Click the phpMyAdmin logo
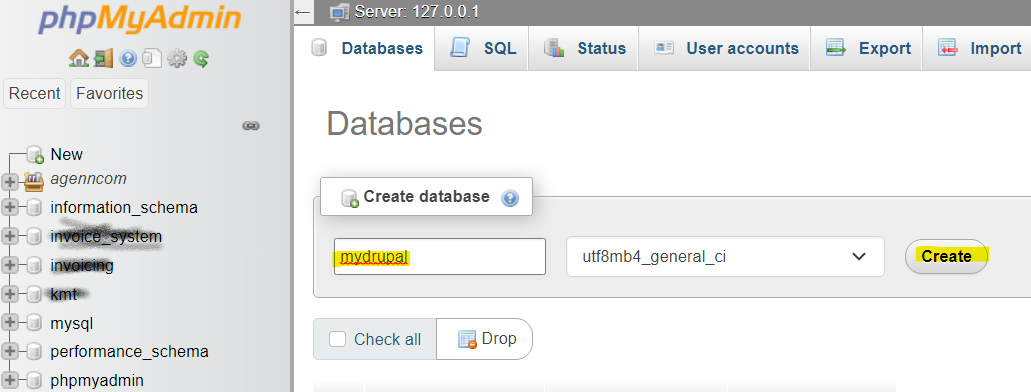 [139, 20]
